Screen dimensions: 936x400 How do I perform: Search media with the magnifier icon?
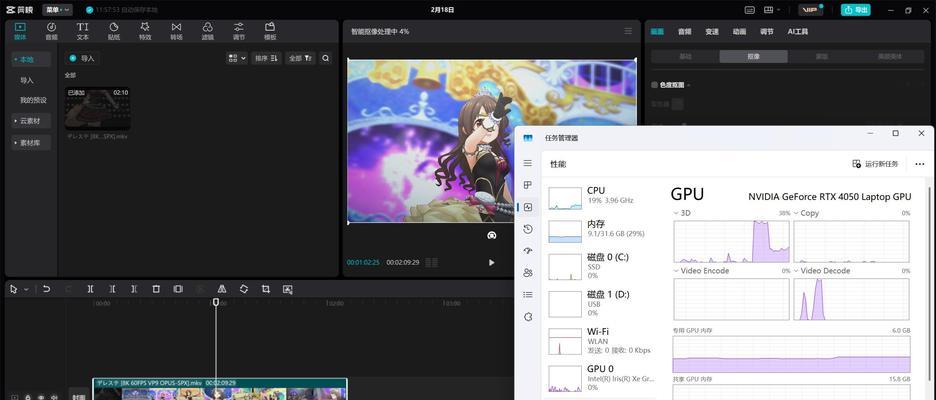click(325, 58)
